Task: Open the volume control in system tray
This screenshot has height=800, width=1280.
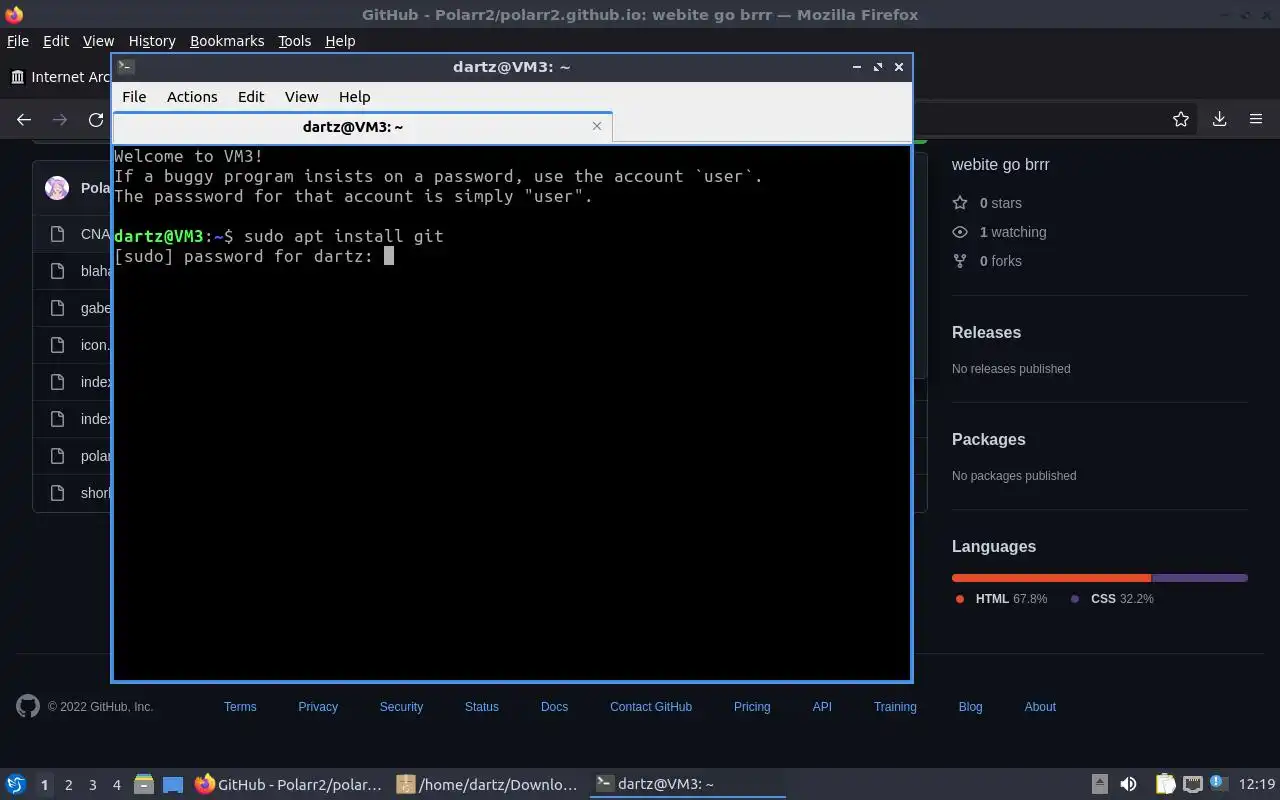Action: tap(1128, 784)
